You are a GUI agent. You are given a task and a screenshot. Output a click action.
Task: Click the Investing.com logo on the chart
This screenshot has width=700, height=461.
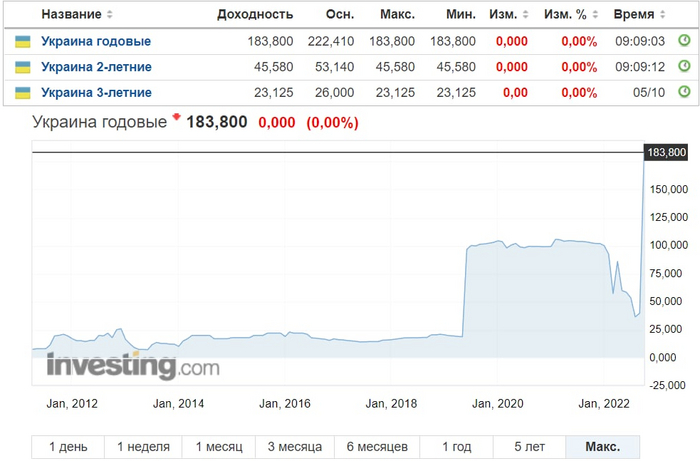click(x=132, y=366)
